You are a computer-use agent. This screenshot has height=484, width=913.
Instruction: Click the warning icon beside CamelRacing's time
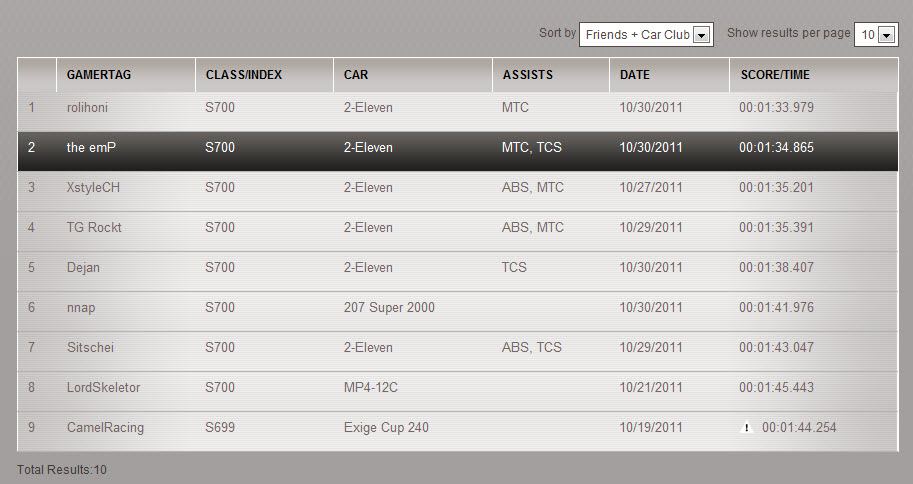pos(746,428)
